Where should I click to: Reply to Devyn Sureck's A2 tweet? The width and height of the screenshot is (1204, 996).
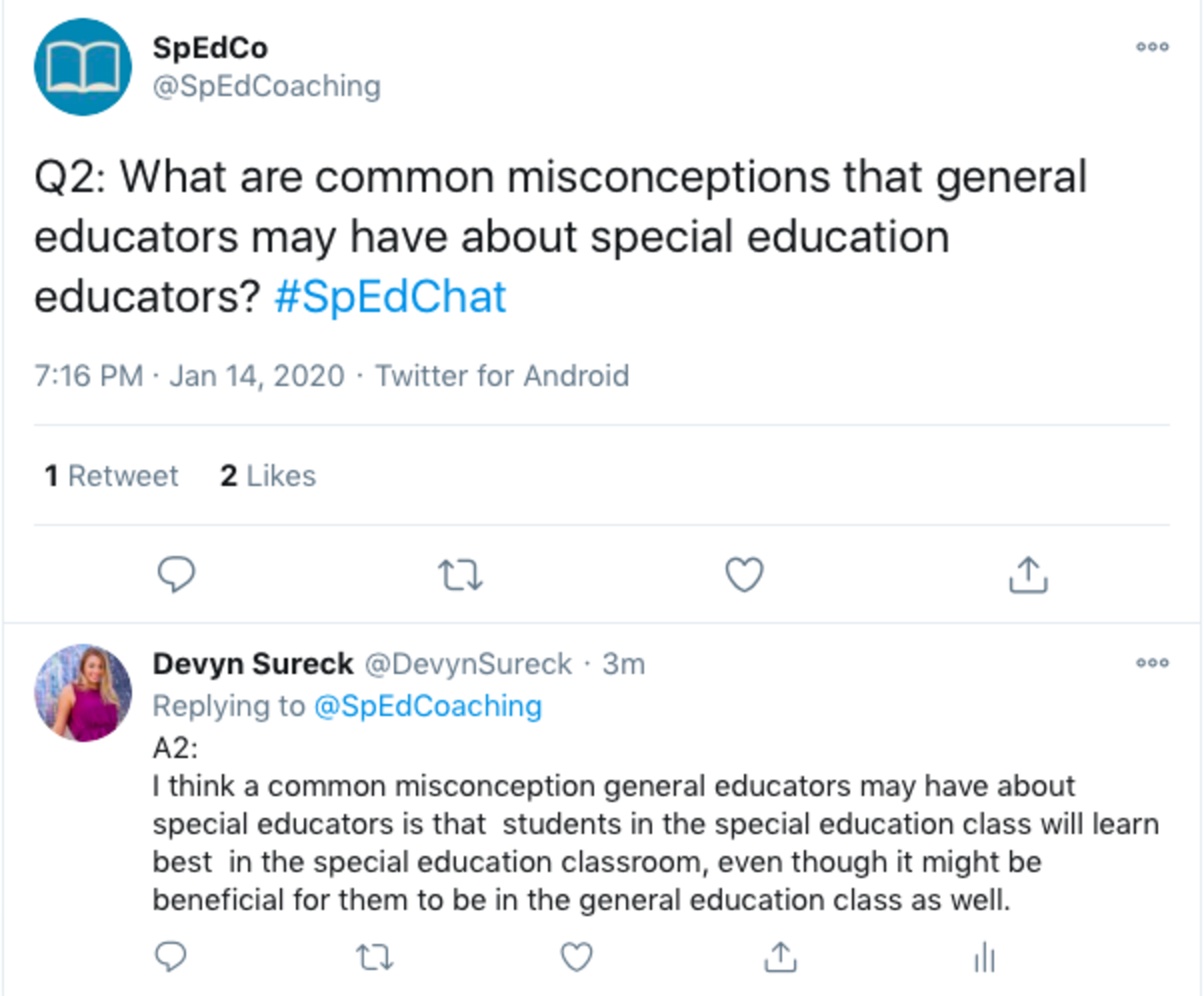[x=170, y=957]
